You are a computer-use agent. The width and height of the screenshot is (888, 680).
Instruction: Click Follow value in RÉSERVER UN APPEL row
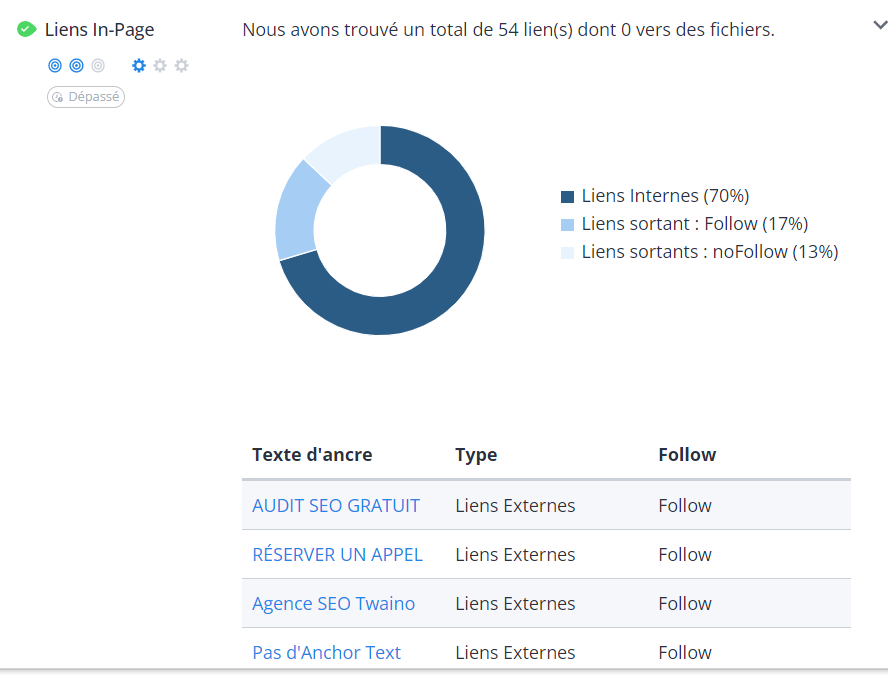(x=685, y=555)
